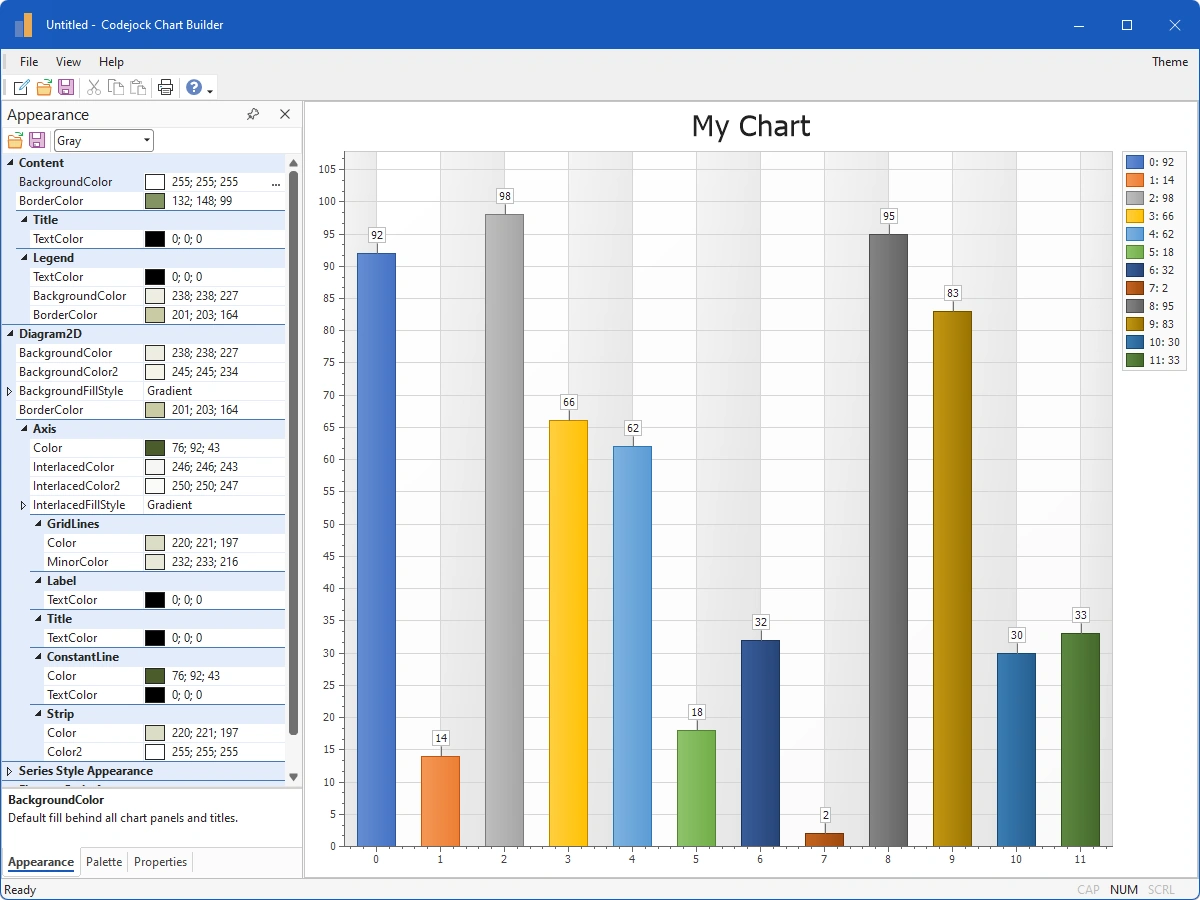Viewport: 1200px width, 900px height.
Task: Click the Cut scissors icon
Action: click(x=94, y=87)
